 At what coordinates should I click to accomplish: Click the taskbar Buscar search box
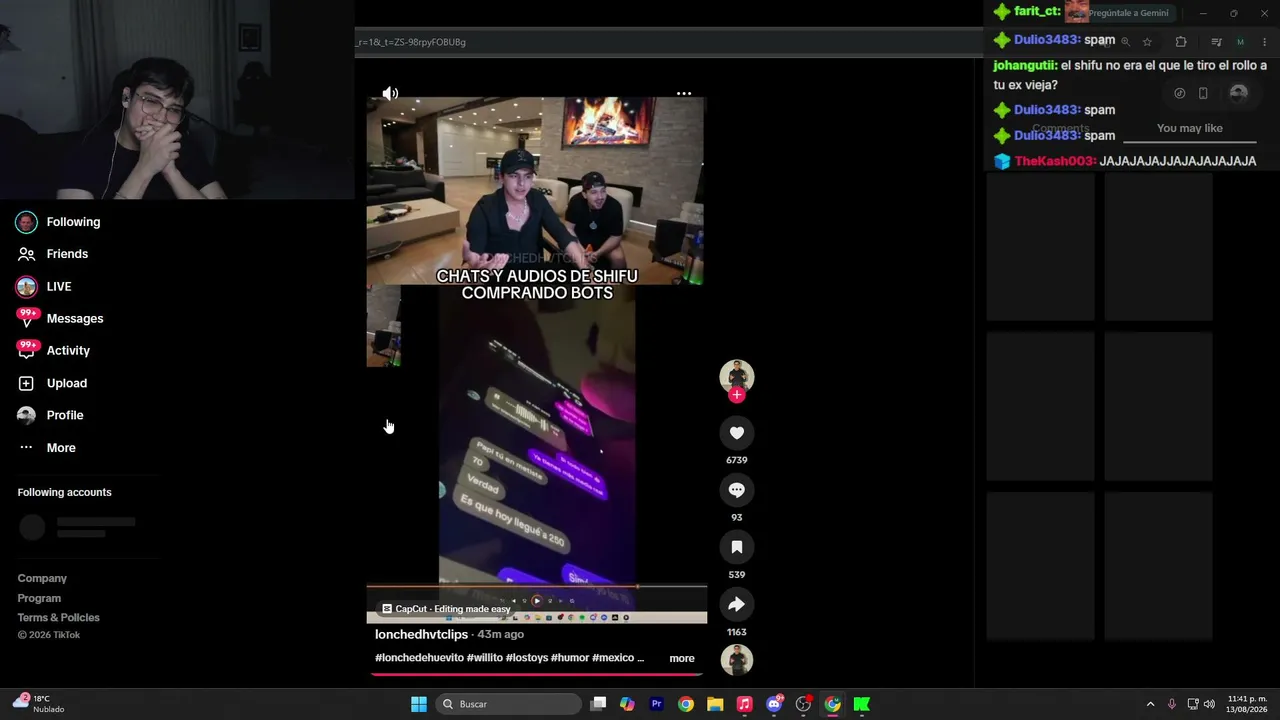point(508,704)
